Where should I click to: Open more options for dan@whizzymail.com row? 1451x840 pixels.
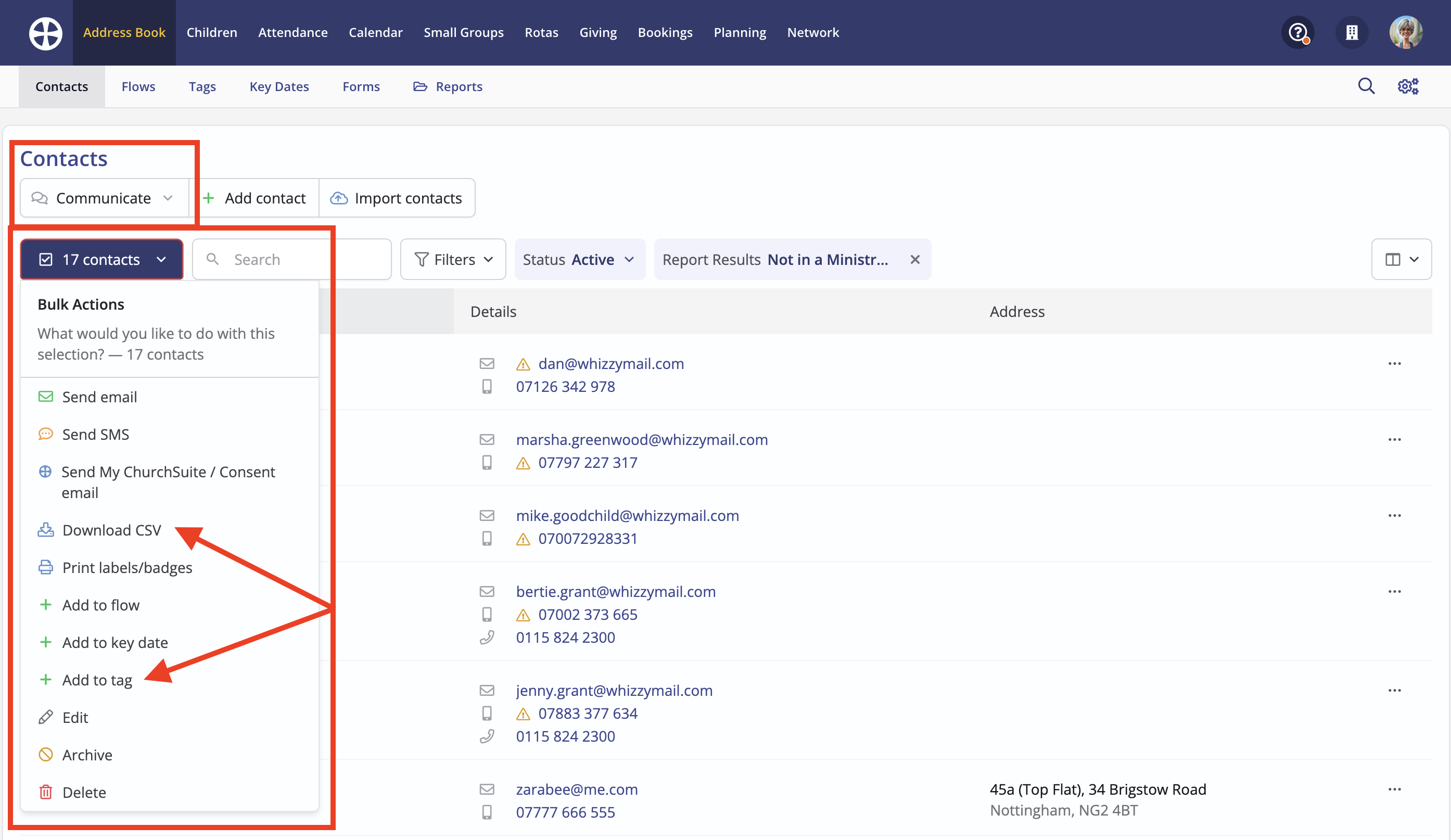(x=1394, y=364)
